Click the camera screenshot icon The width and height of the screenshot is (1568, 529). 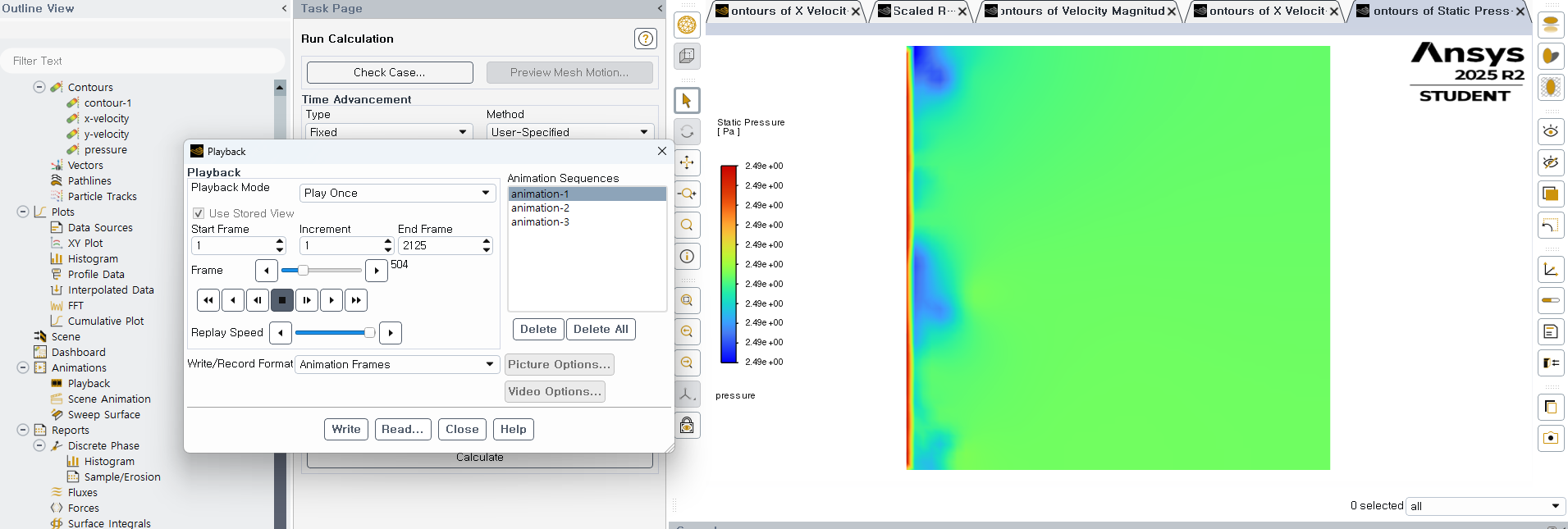(1550, 438)
